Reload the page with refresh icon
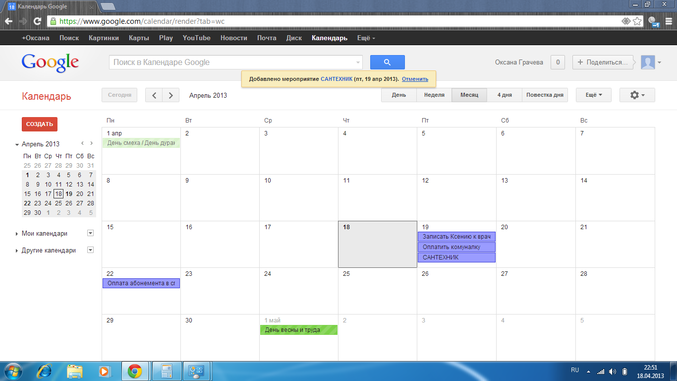Screen dimensions: 677x381 click(37, 21)
